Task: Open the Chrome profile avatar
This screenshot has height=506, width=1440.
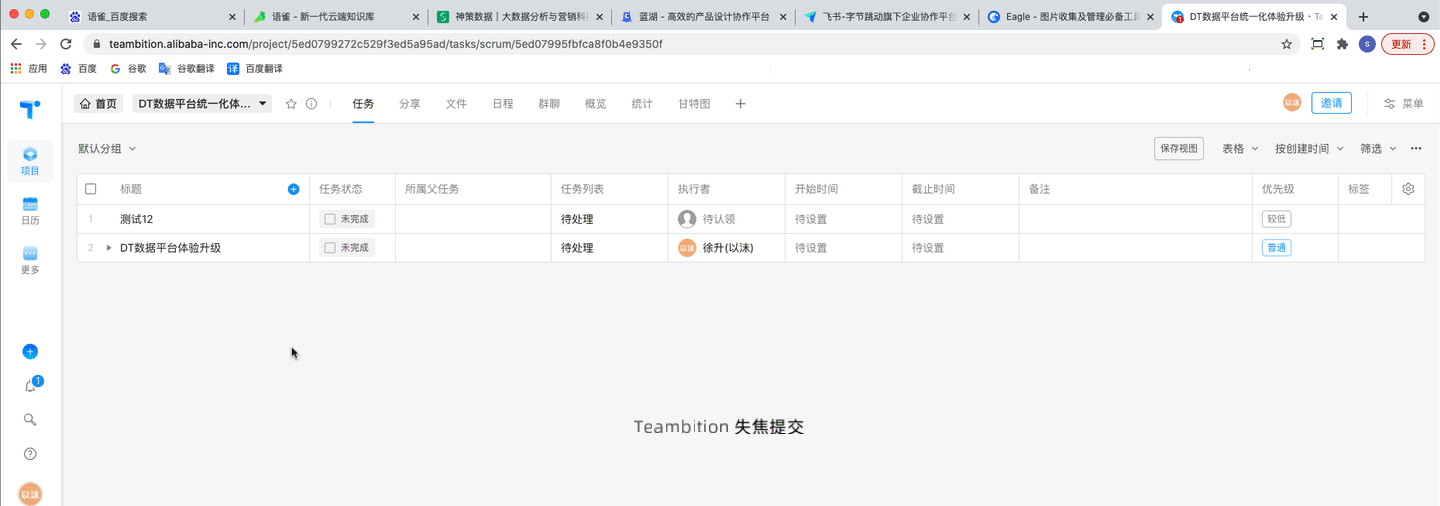Action: pyautogui.click(x=1367, y=44)
